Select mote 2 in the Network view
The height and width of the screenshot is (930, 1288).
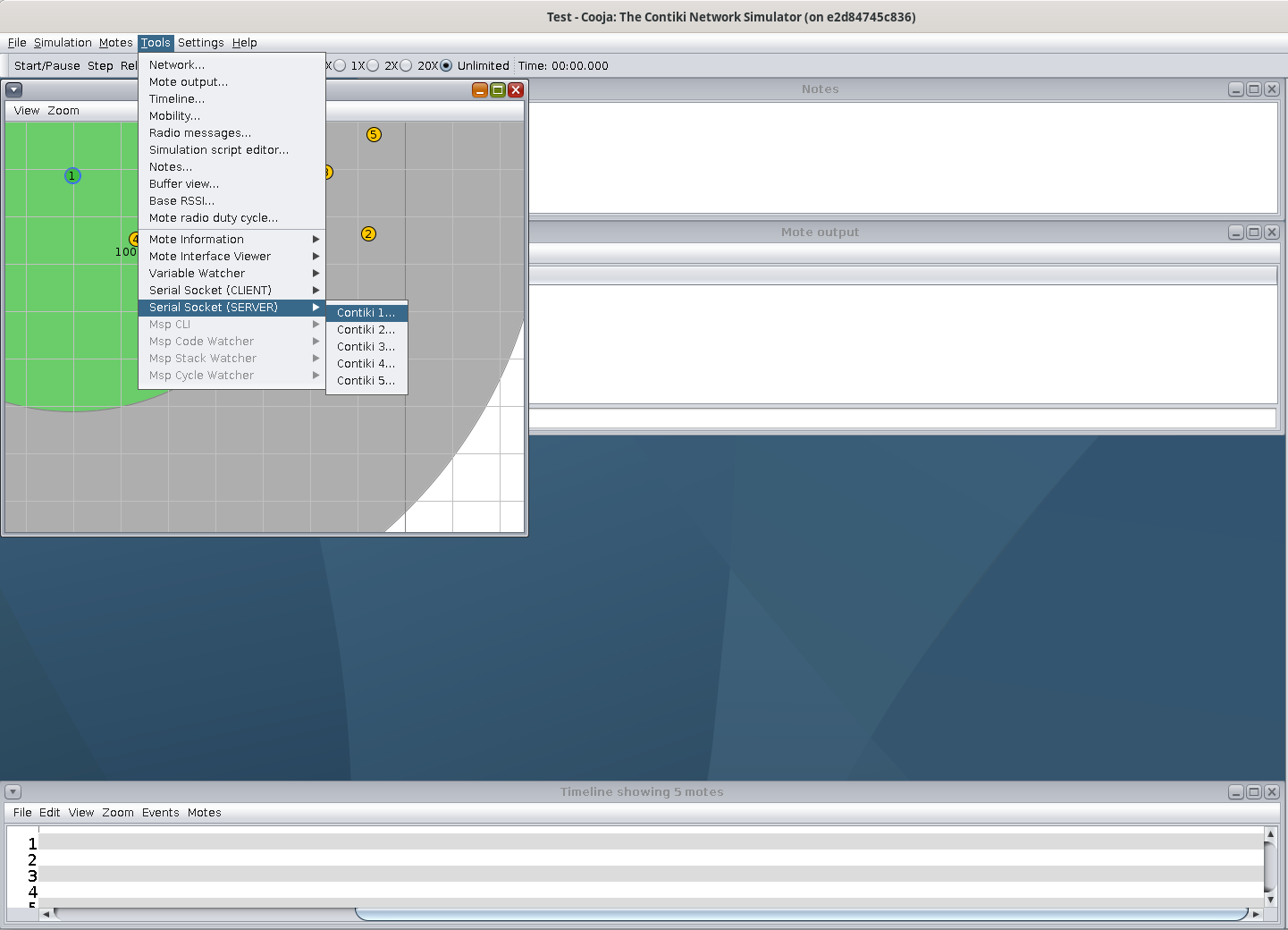(368, 234)
